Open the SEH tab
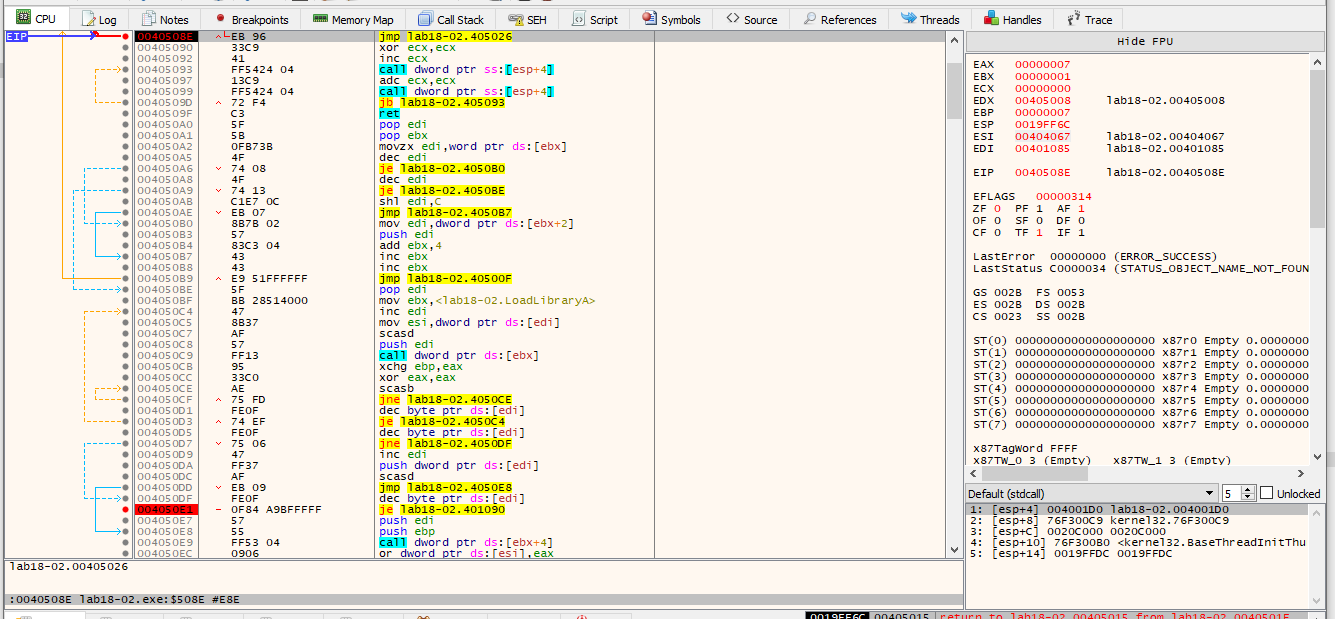The height and width of the screenshot is (619, 1335). [527, 19]
